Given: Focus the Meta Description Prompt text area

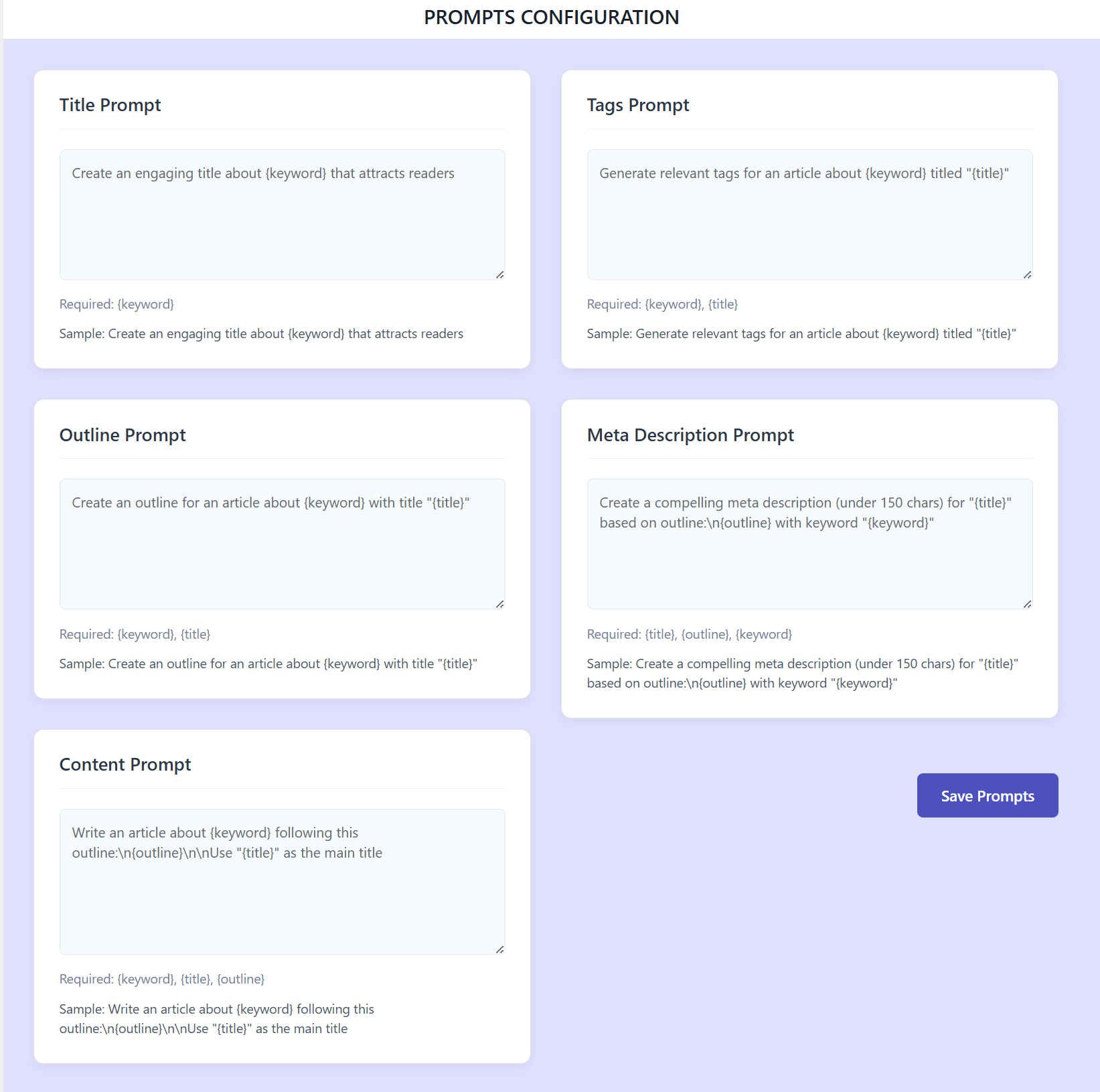Looking at the screenshot, I should pyautogui.click(x=809, y=544).
